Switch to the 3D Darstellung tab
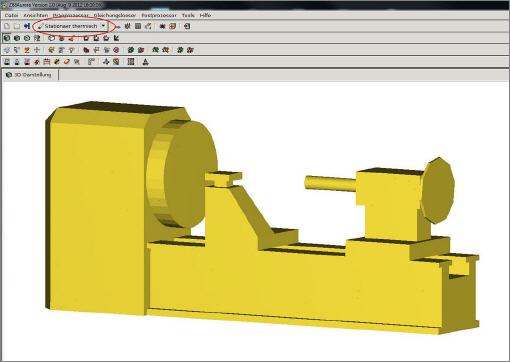Image resolution: width=510 pixels, height=362 pixels. [x=30, y=75]
